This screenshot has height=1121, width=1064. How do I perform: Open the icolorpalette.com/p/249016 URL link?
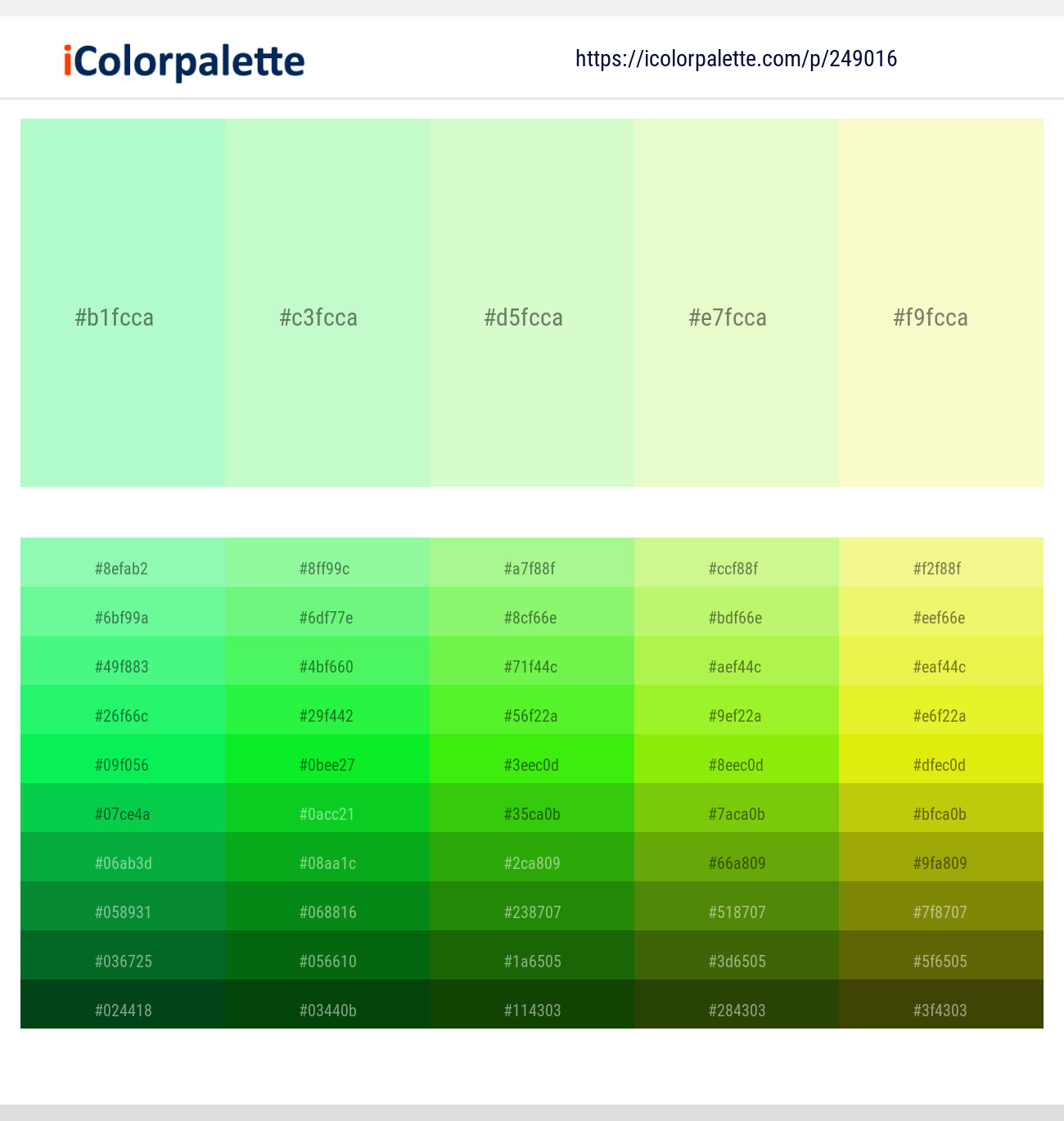(x=736, y=59)
